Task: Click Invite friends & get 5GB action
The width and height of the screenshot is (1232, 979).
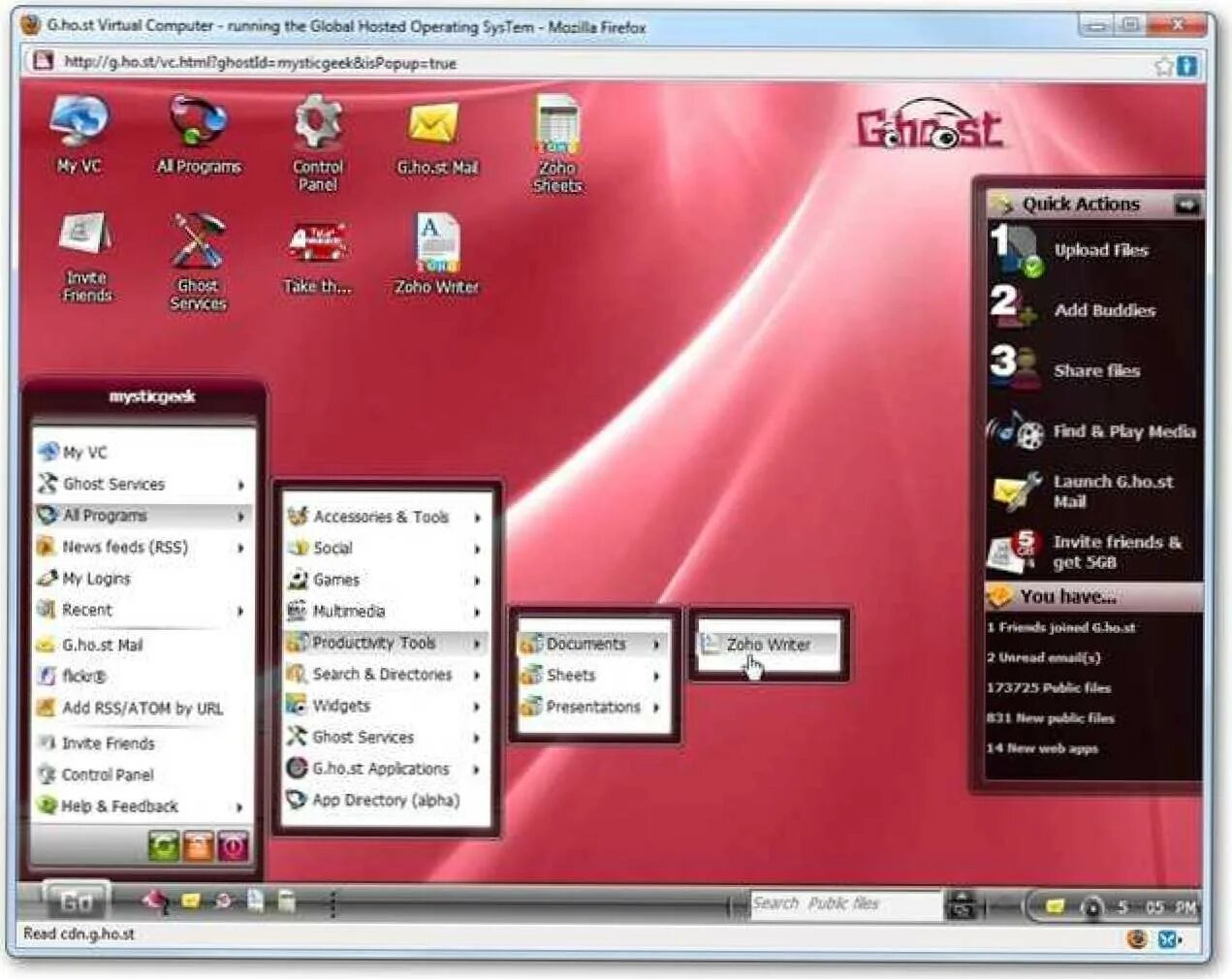Action: 1086,552
